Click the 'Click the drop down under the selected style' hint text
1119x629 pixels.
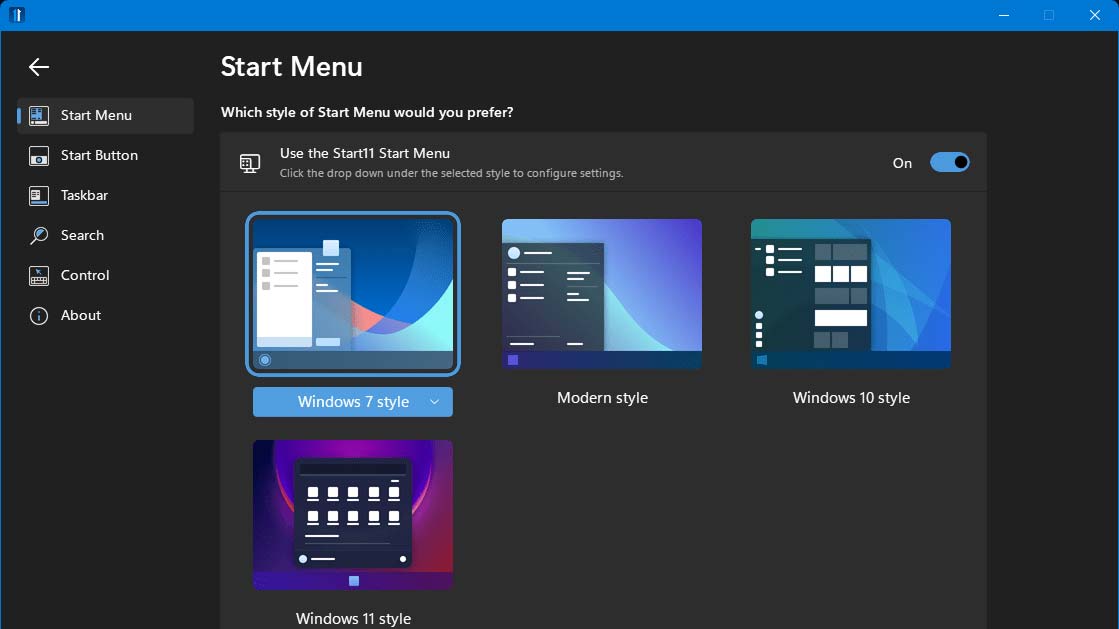(x=451, y=173)
